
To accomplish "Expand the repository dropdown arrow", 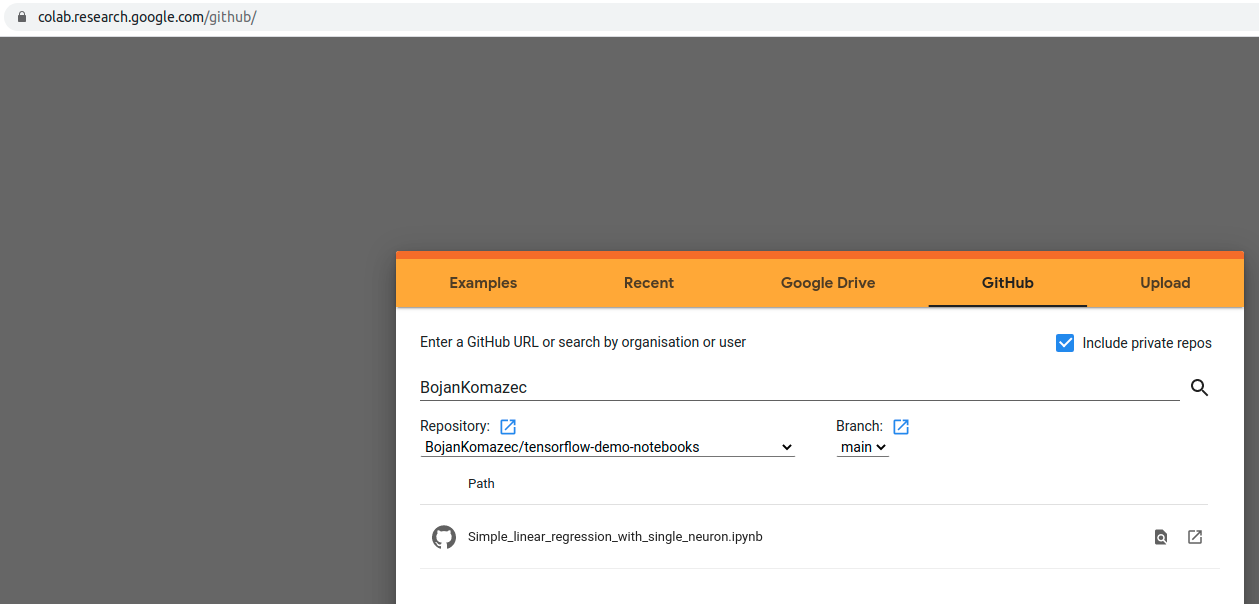I will (787, 447).
